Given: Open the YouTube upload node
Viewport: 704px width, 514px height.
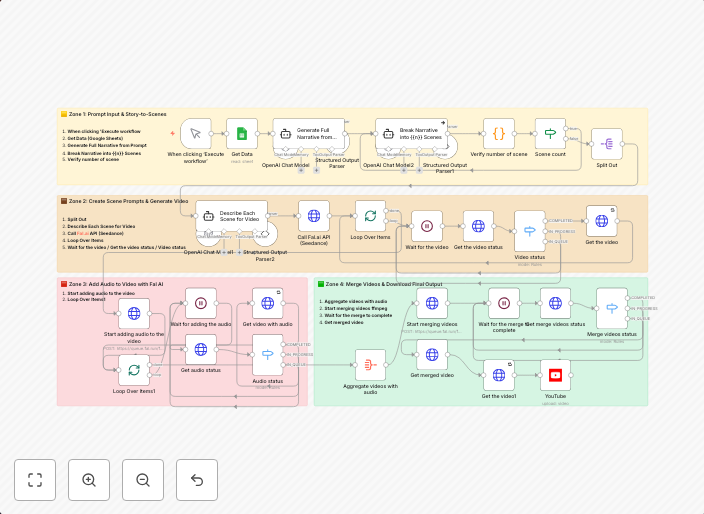Looking at the screenshot, I should tap(555, 376).
